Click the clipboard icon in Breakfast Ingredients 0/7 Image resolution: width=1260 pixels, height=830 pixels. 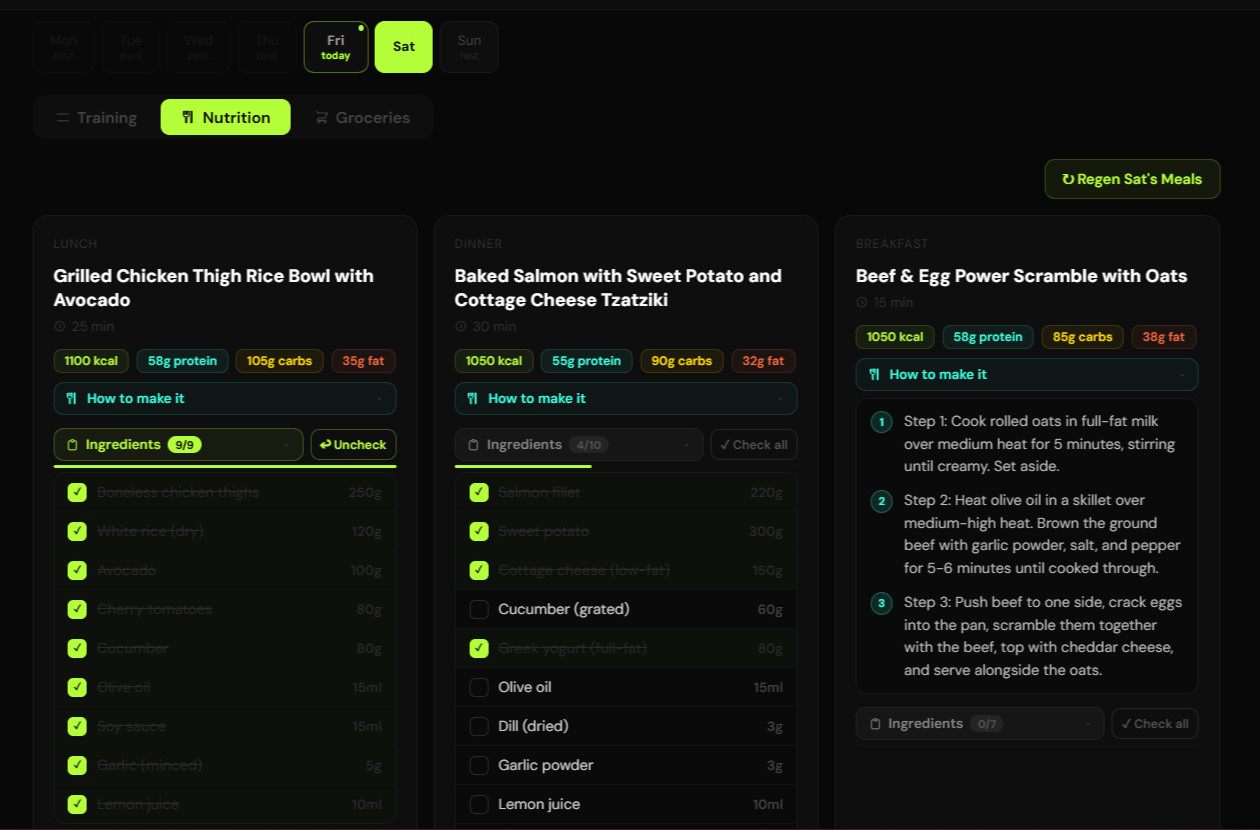coord(875,724)
